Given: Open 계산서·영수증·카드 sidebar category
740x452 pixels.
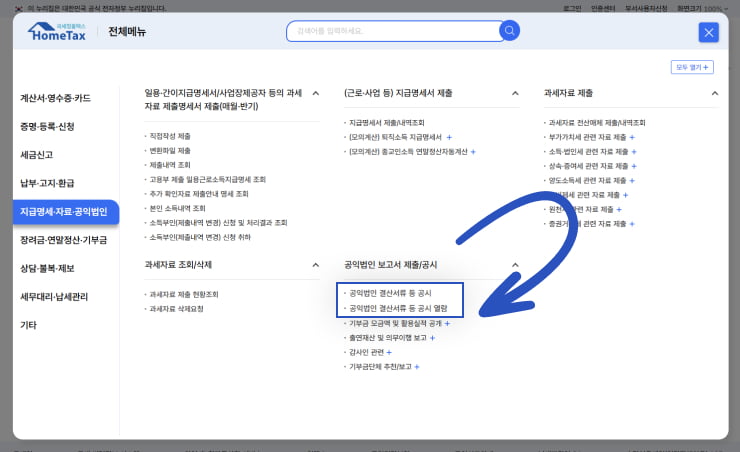Looking at the screenshot, I should (55, 98).
